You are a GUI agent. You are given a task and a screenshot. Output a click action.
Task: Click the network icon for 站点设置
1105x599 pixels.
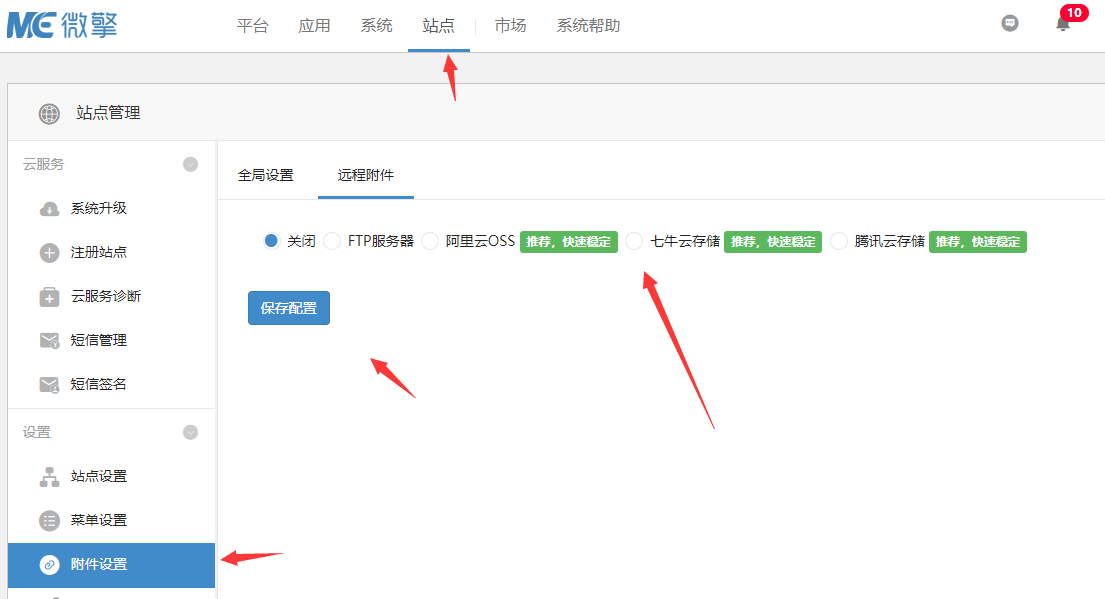tap(49, 477)
